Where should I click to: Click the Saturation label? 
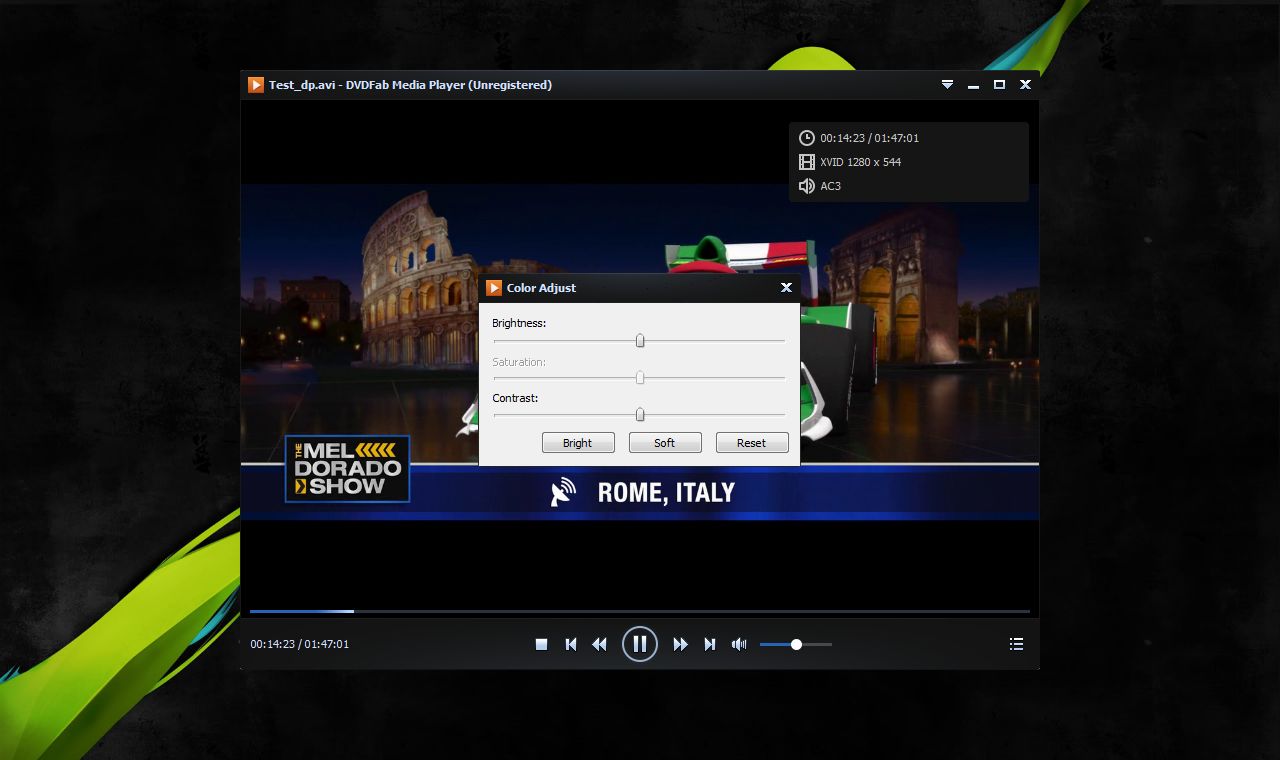519,362
